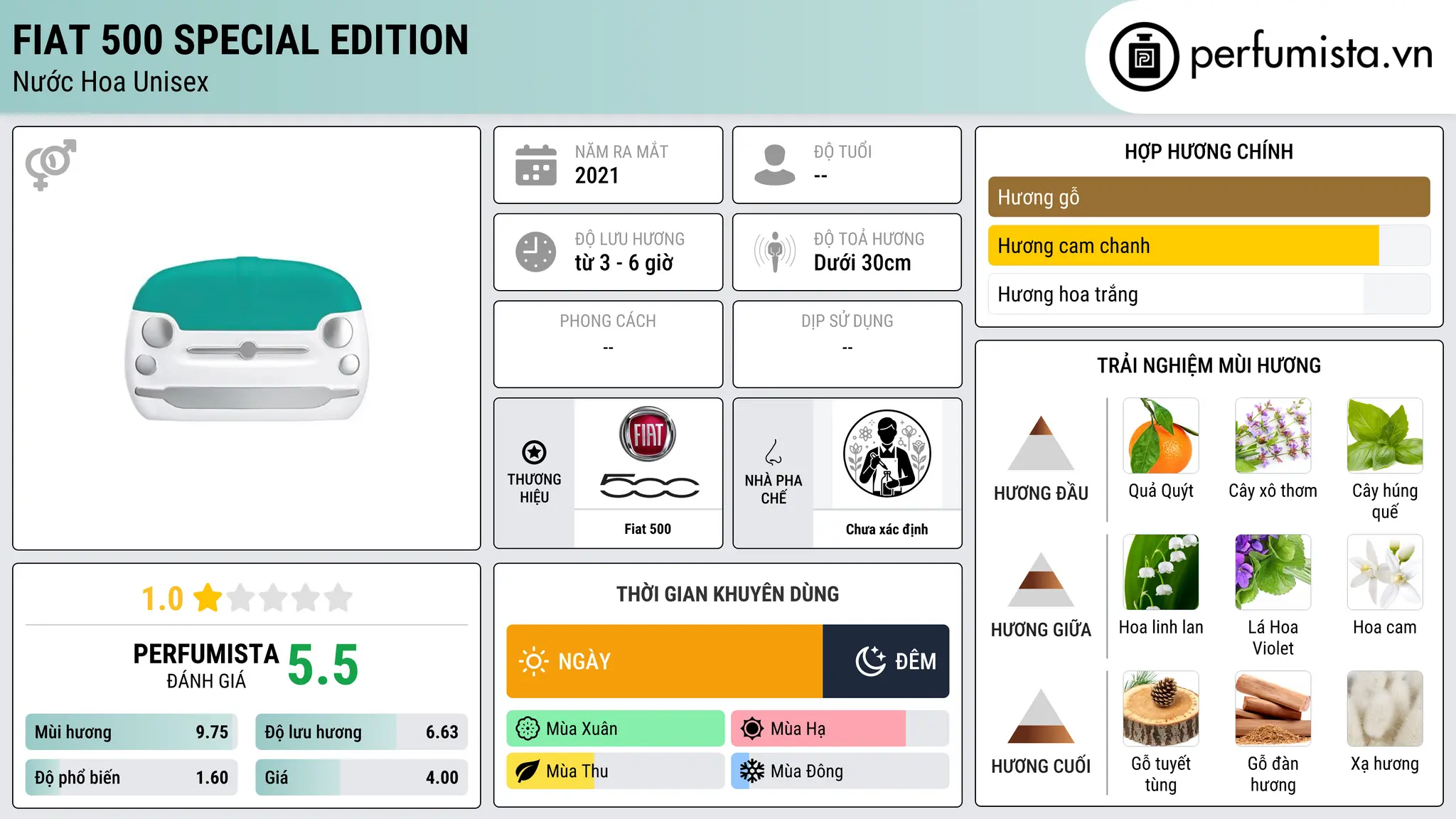Click the Mùa Thu season bar
The height and width of the screenshot is (819, 1456).
coord(616,771)
